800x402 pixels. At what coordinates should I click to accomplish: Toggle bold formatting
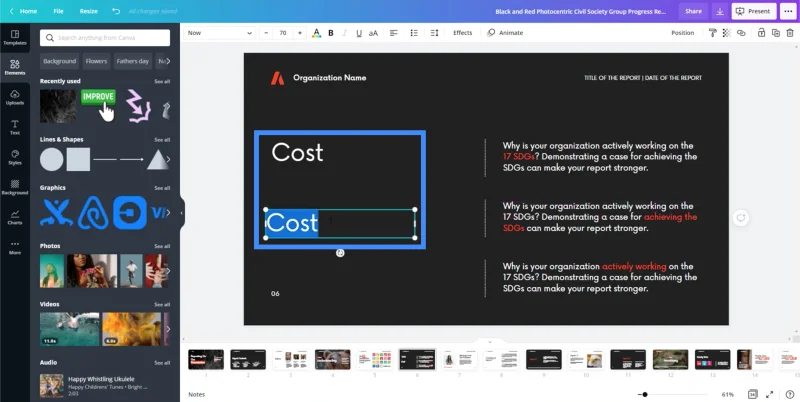coord(331,33)
